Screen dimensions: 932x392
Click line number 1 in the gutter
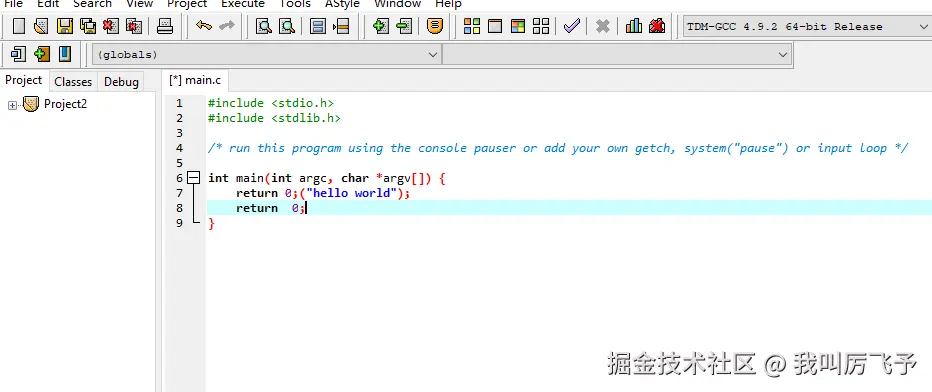[180, 103]
